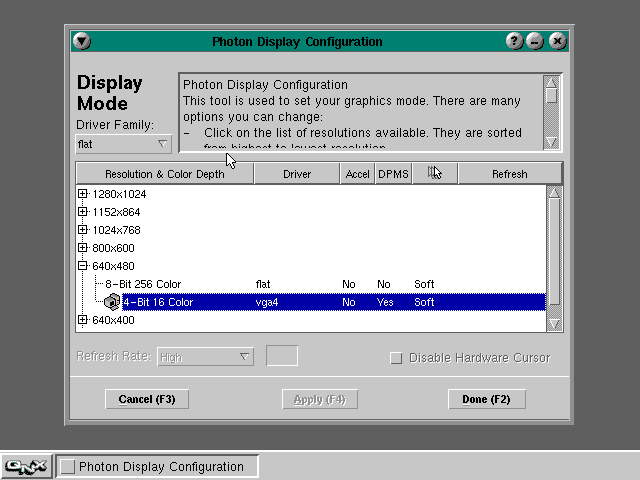Expand the 640x400 resolution node
The height and width of the screenshot is (480, 640).
(x=82, y=320)
